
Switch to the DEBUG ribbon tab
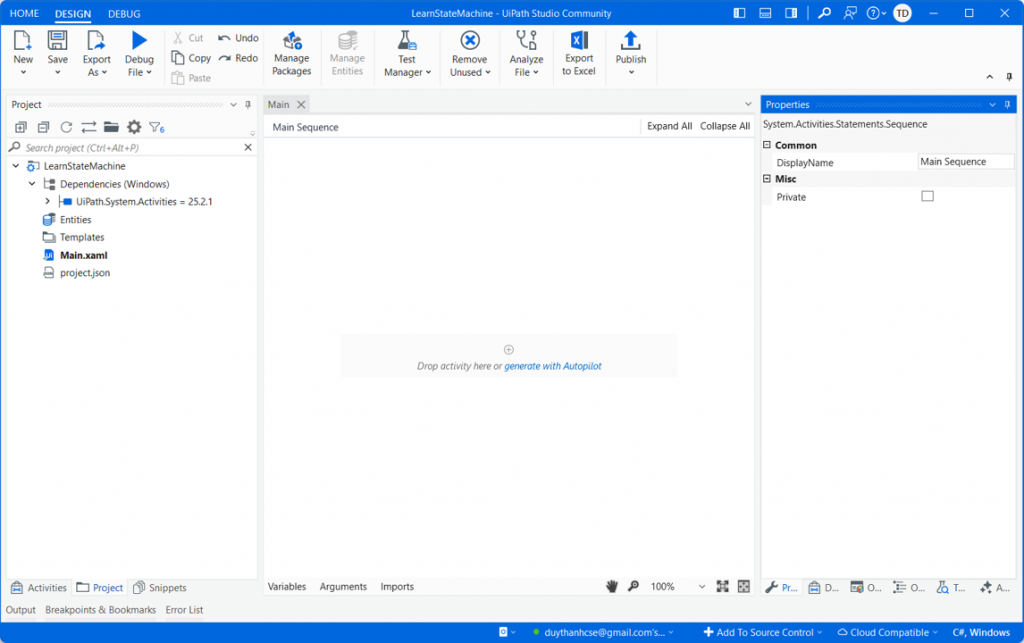[x=124, y=14]
